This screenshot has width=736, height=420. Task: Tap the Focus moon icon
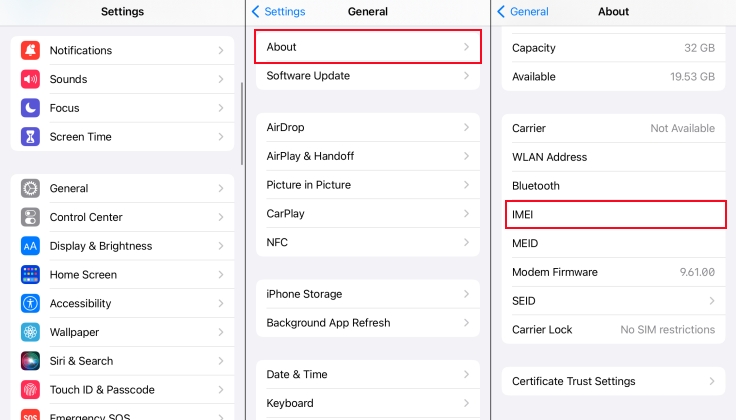[x=30, y=108]
